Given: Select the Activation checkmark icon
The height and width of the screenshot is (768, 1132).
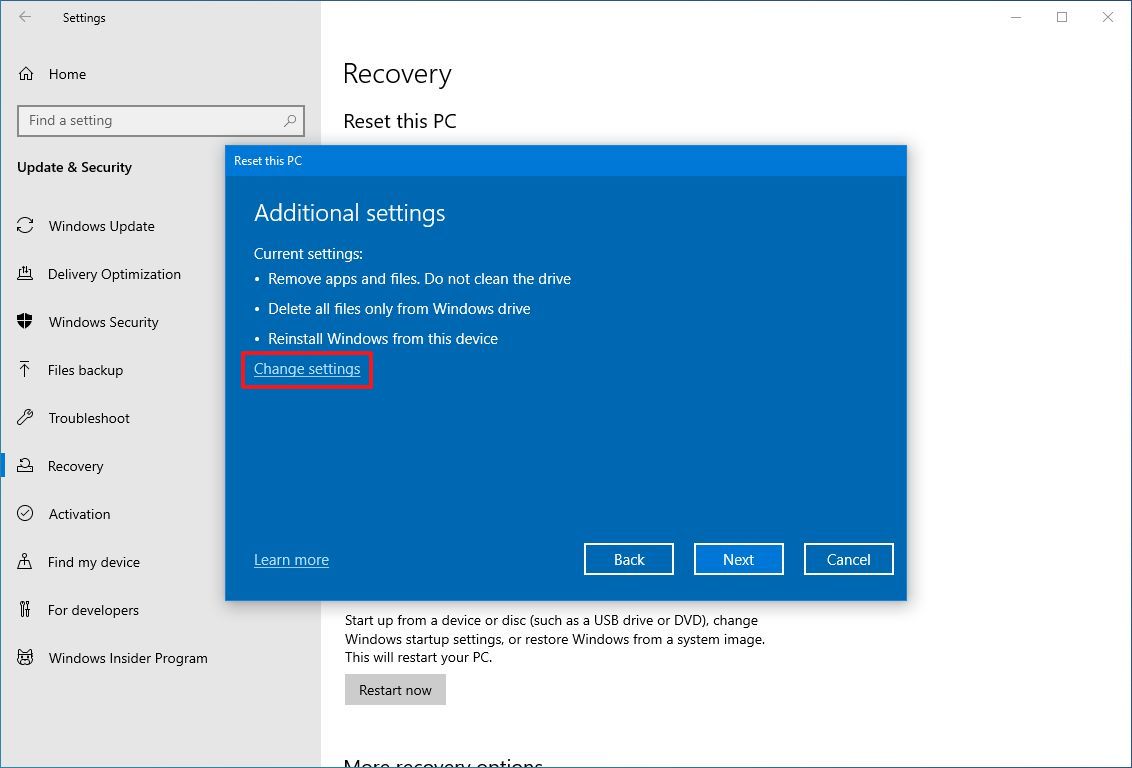Looking at the screenshot, I should click(25, 513).
